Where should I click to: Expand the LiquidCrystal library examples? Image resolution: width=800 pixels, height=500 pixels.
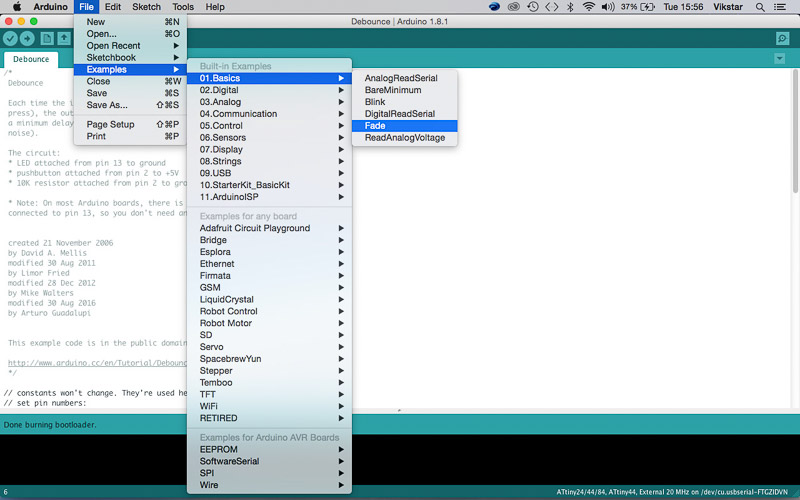coord(269,299)
